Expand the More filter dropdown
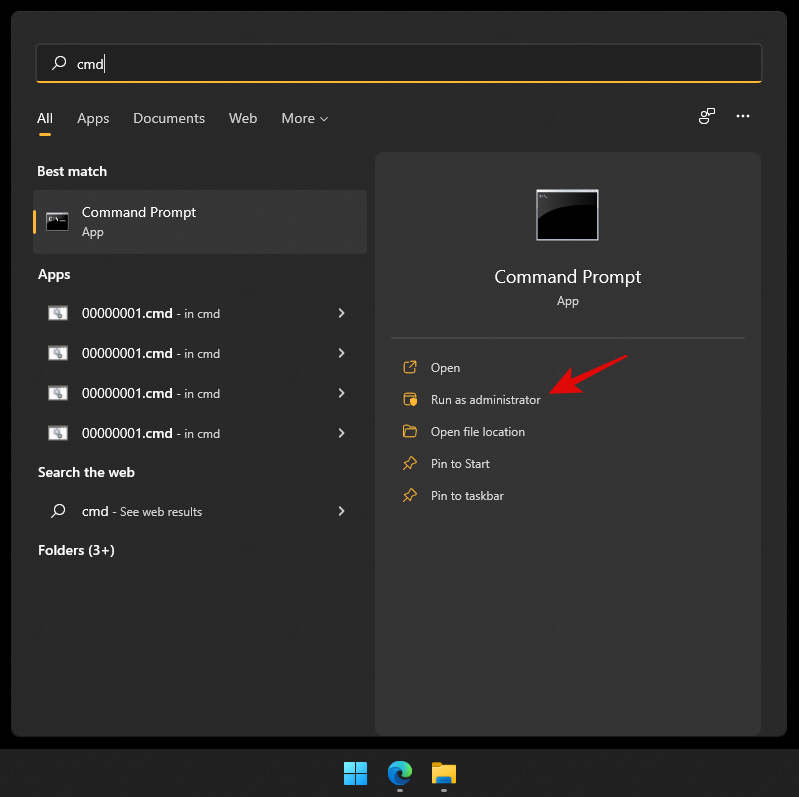This screenshot has height=797, width=799. (x=304, y=118)
